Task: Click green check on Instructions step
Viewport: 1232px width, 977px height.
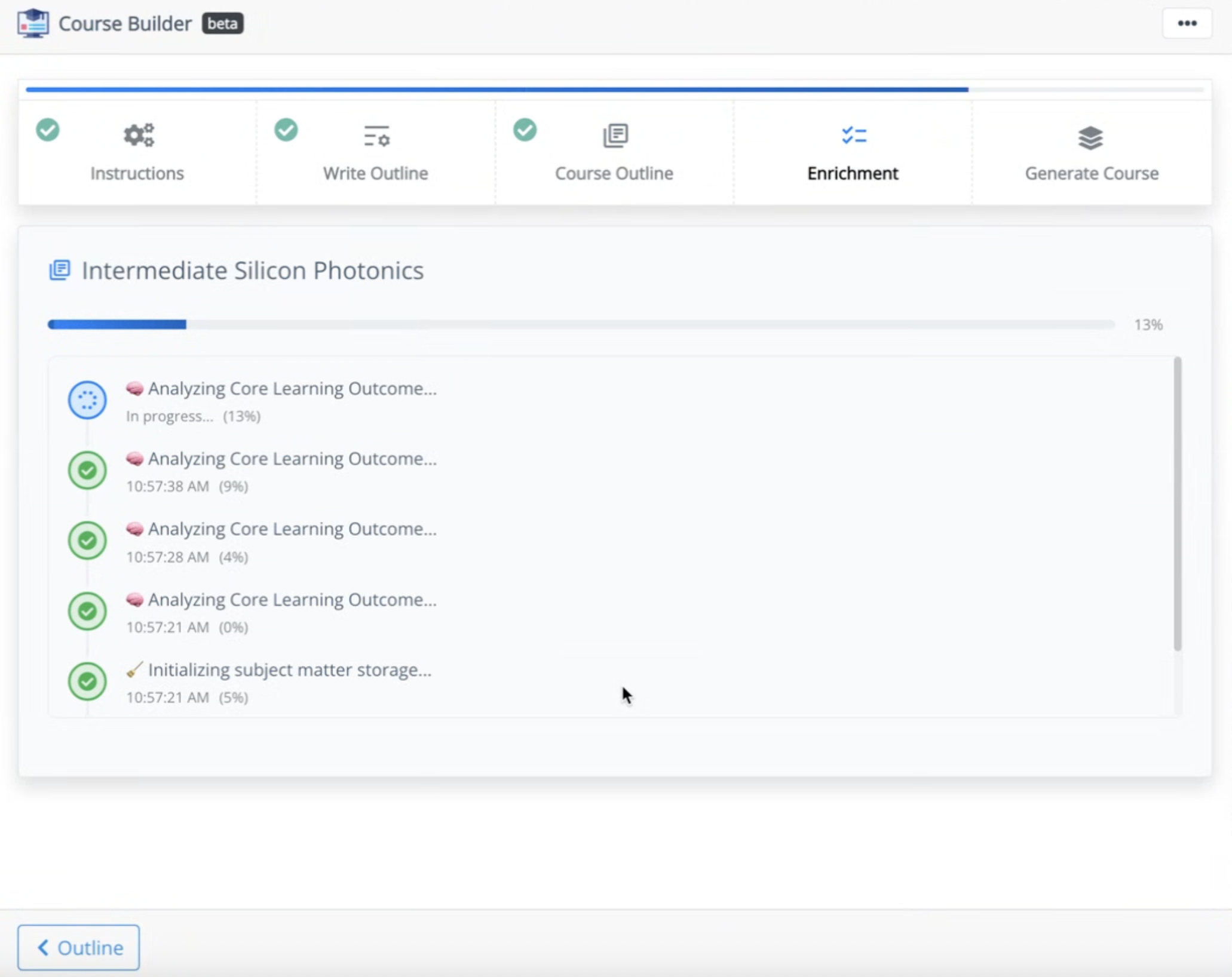Action: (48, 130)
